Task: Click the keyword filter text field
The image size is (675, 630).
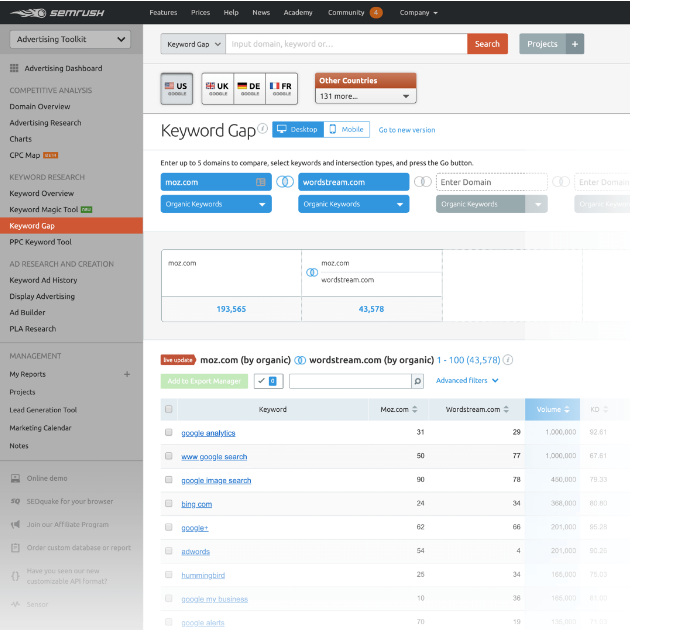Action: 350,381
